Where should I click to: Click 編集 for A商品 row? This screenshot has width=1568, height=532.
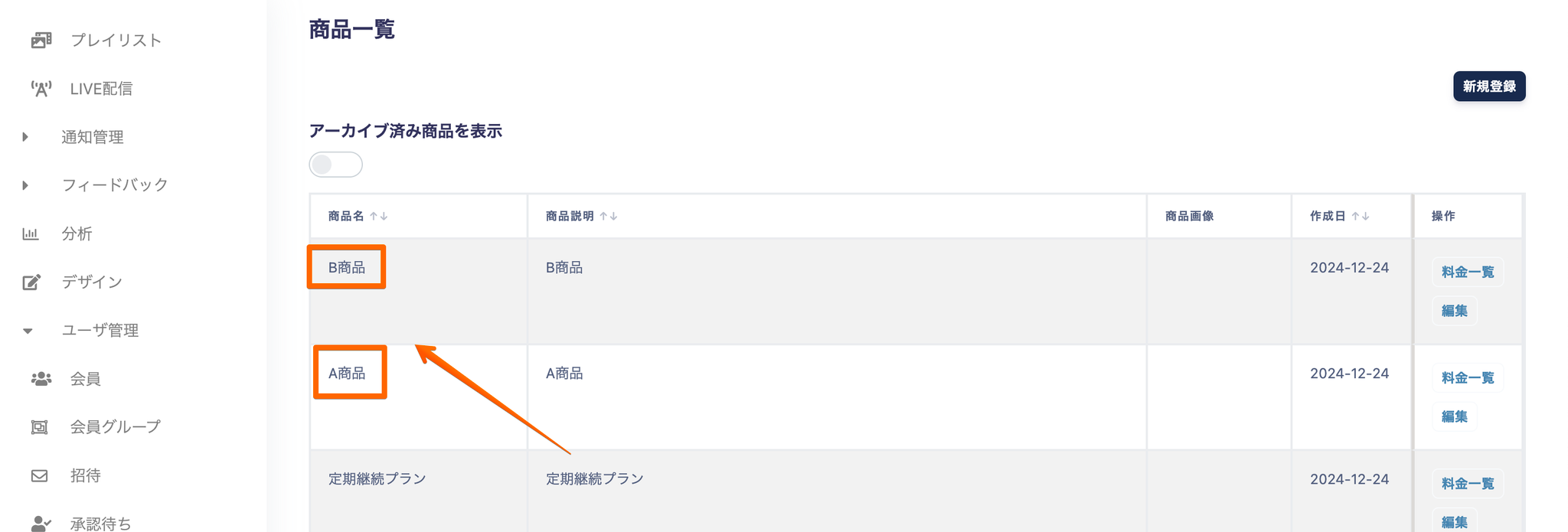click(1454, 416)
